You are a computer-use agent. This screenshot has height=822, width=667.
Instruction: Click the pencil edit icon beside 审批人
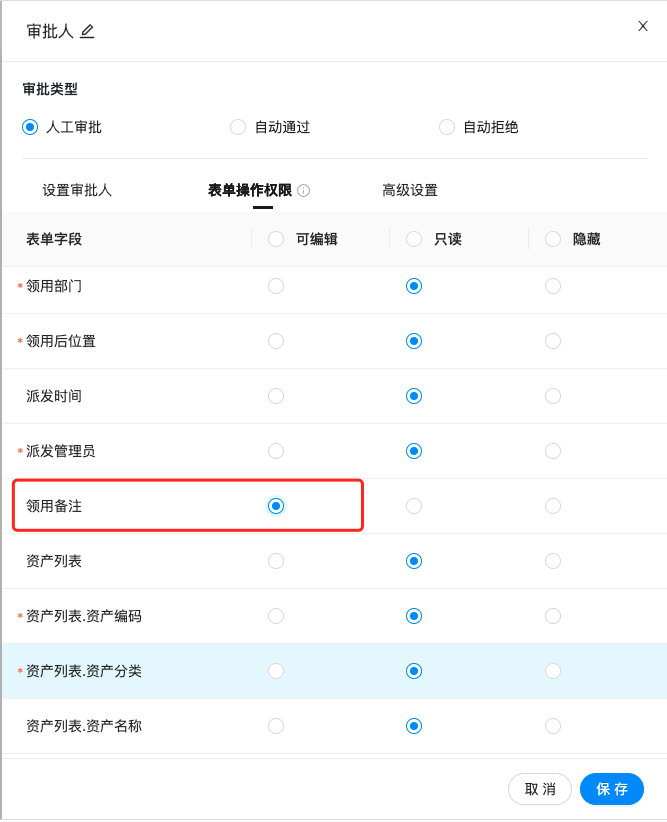87,31
